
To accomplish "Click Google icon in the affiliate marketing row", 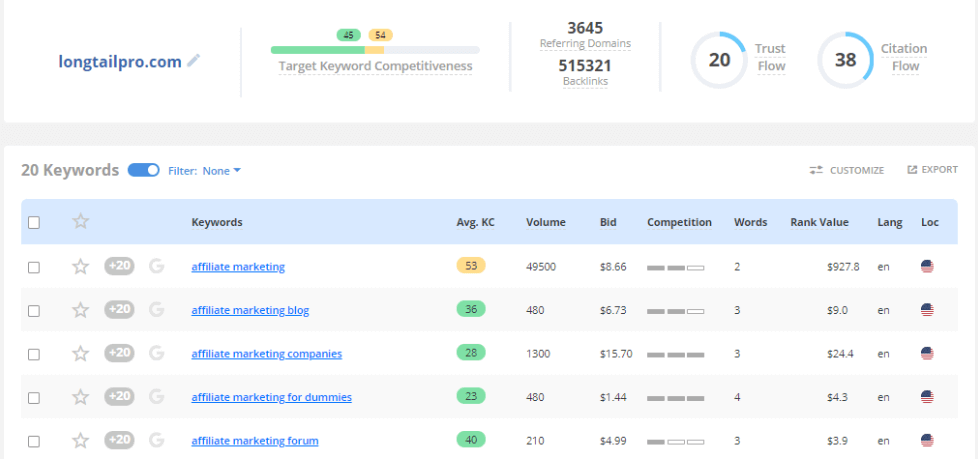I will pos(156,266).
